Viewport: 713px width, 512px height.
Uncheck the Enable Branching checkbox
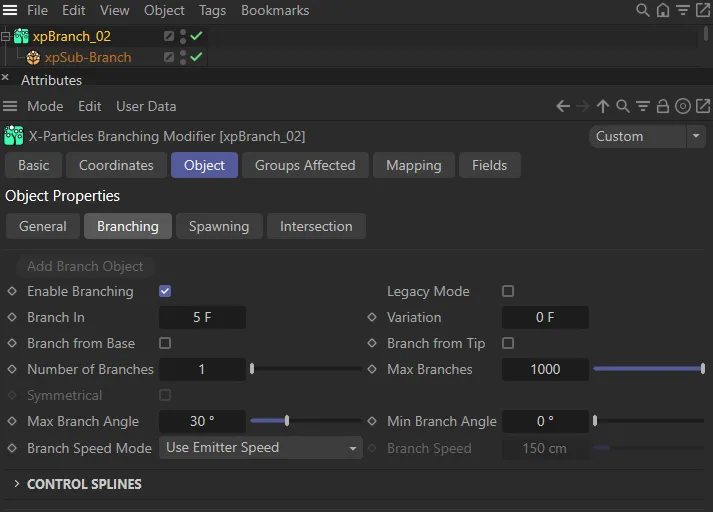click(165, 291)
